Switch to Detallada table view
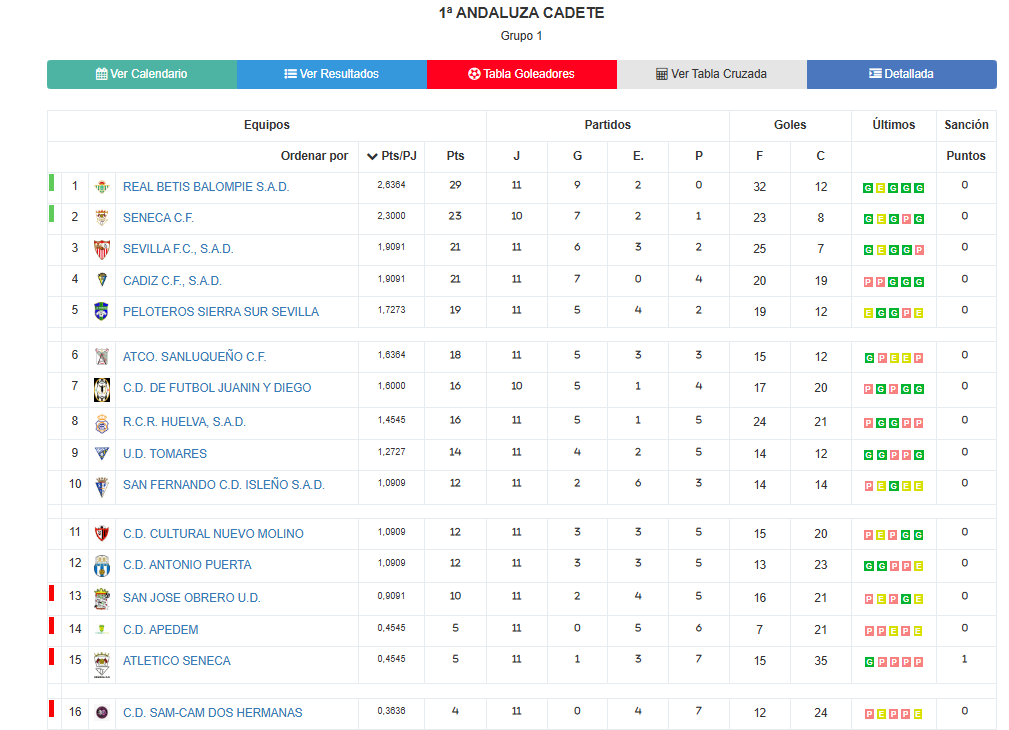The image size is (1009, 730). click(x=902, y=74)
